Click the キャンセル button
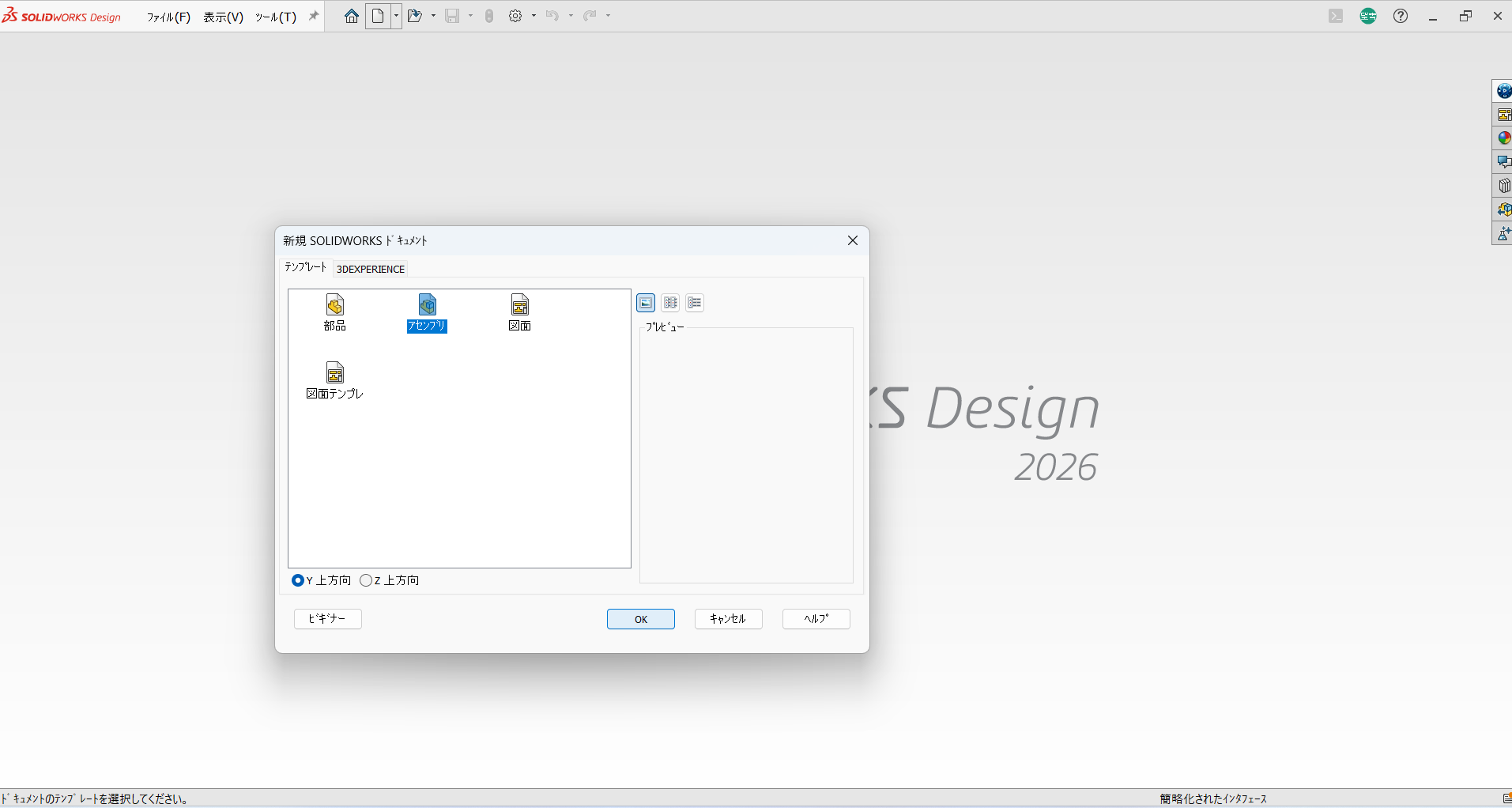 click(729, 619)
